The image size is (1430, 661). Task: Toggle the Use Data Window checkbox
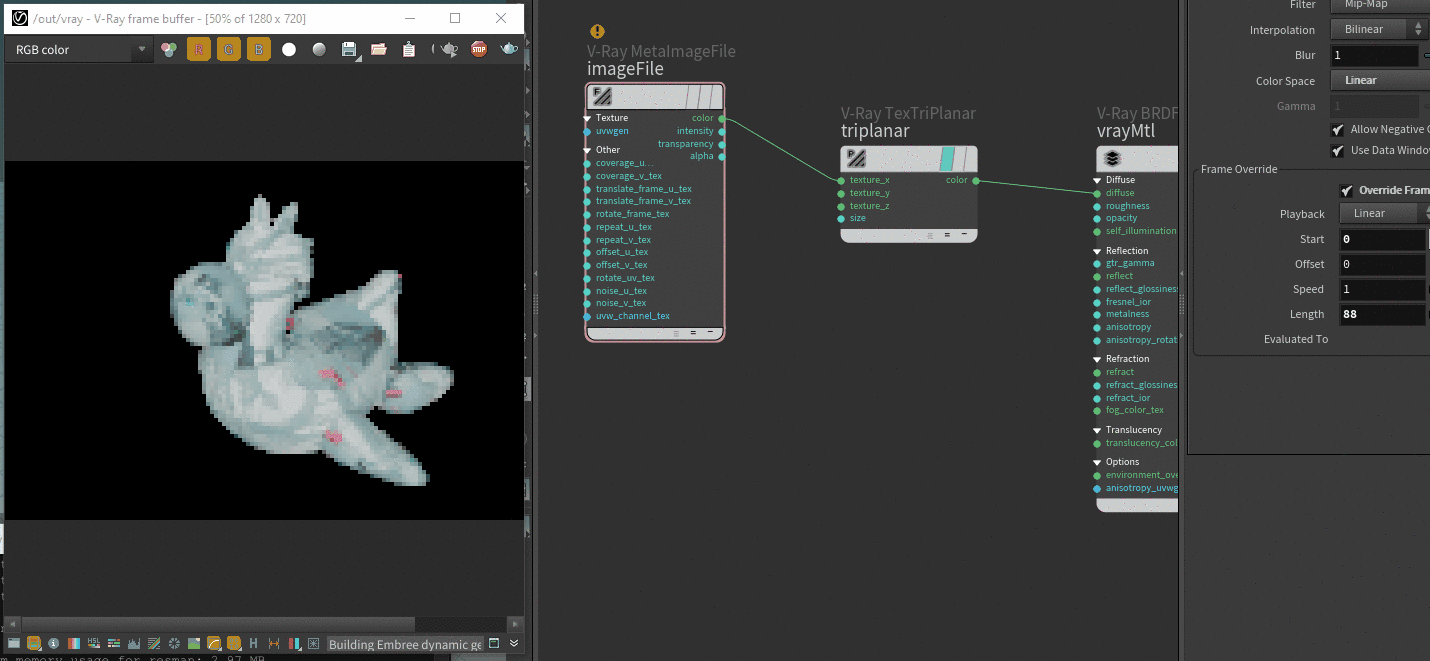coord(1338,151)
